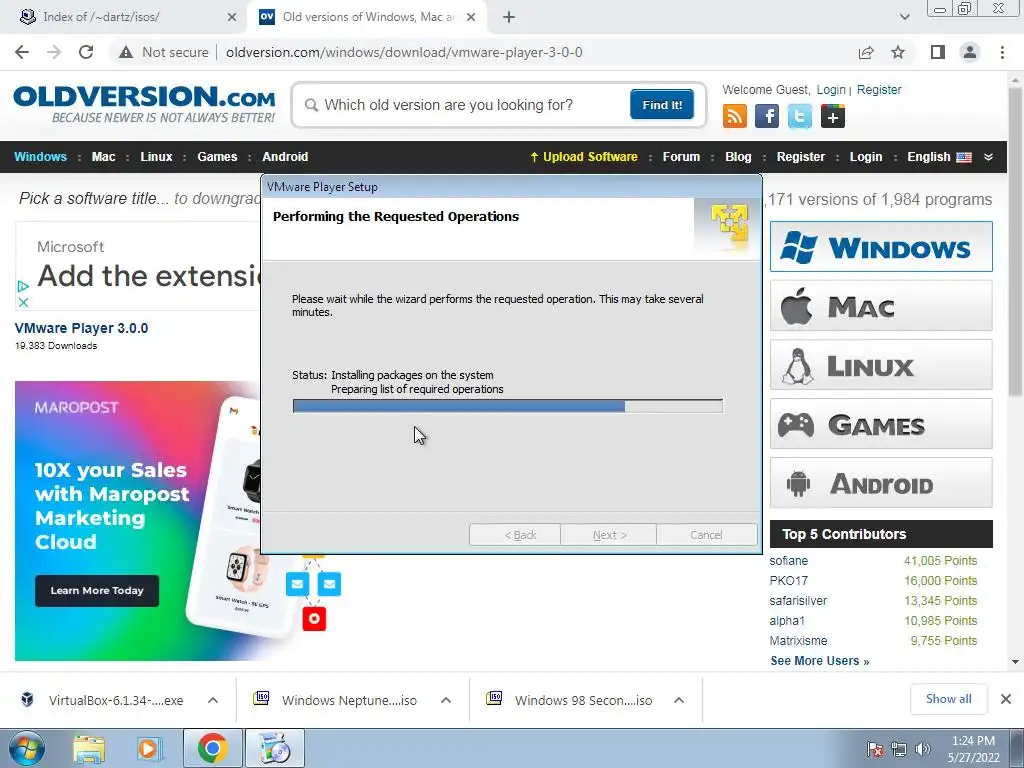This screenshot has width=1024, height=768.
Task: Close the Microsoft ad with X icon
Action: click(23, 302)
